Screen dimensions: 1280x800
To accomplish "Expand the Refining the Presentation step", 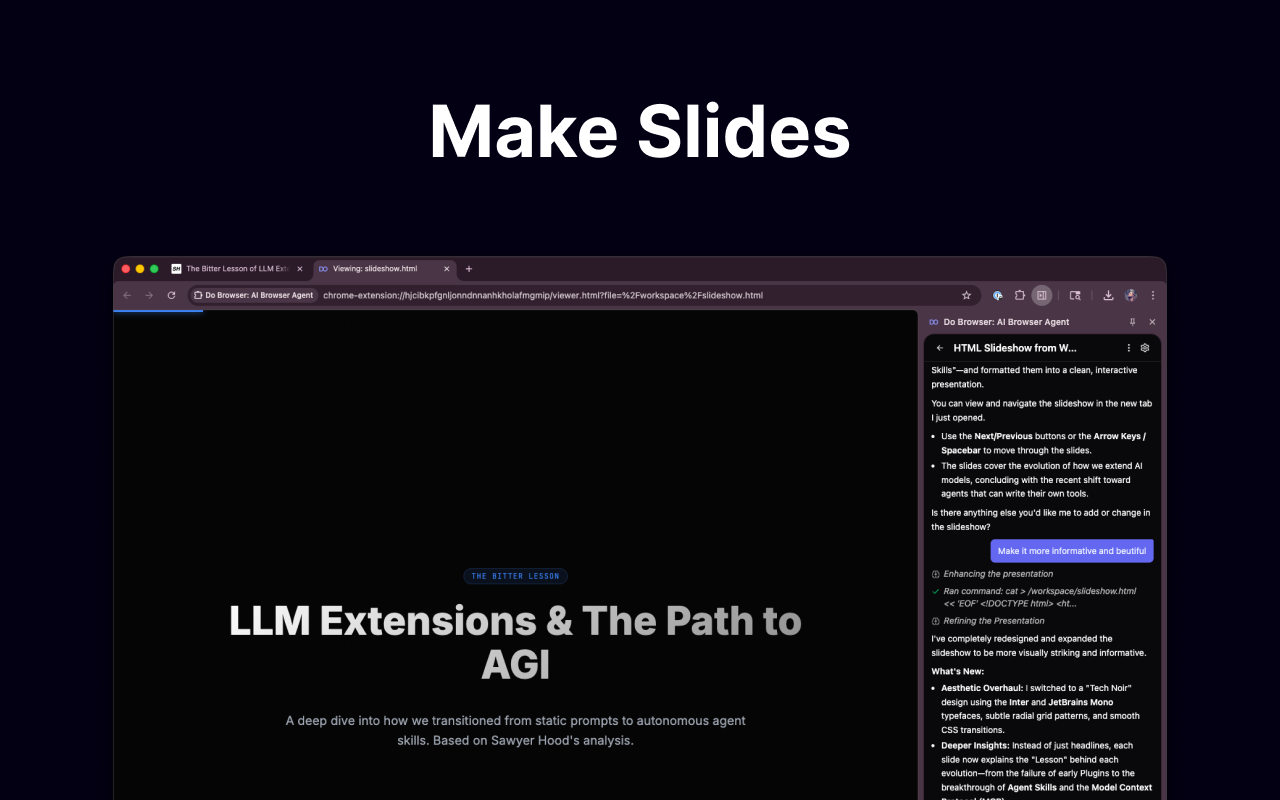I will tap(987, 621).
